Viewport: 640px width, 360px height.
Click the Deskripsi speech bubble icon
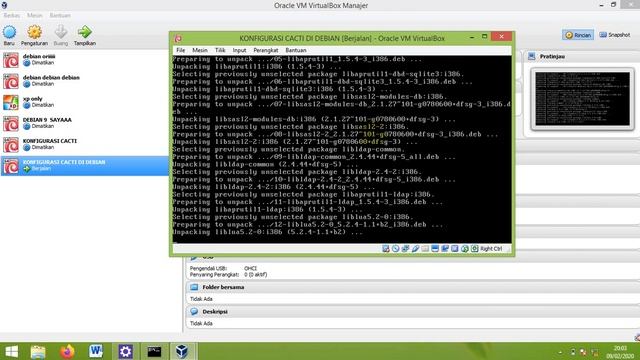click(x=194, y=312)
